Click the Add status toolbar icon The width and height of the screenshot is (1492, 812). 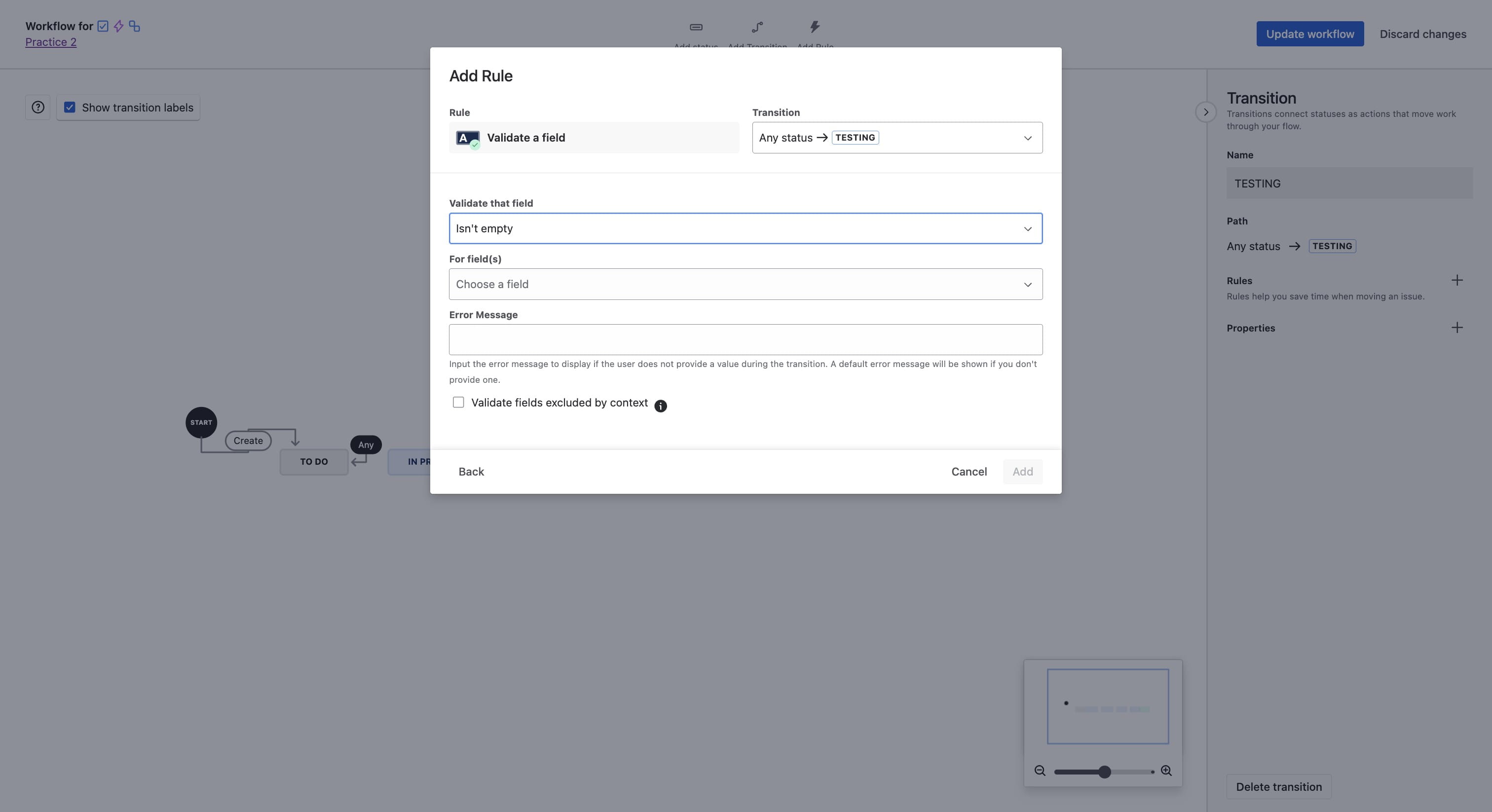click(696, 27)
